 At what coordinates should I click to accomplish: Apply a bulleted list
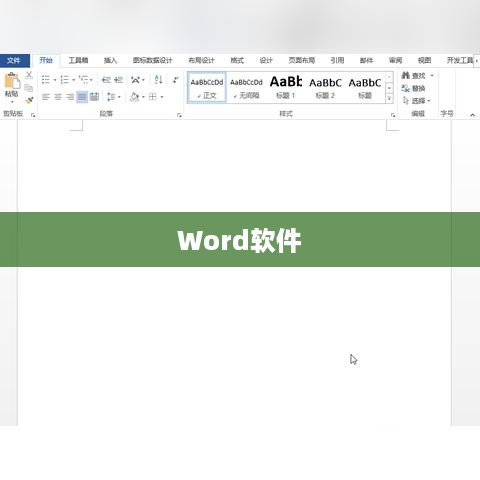[46, 80]
